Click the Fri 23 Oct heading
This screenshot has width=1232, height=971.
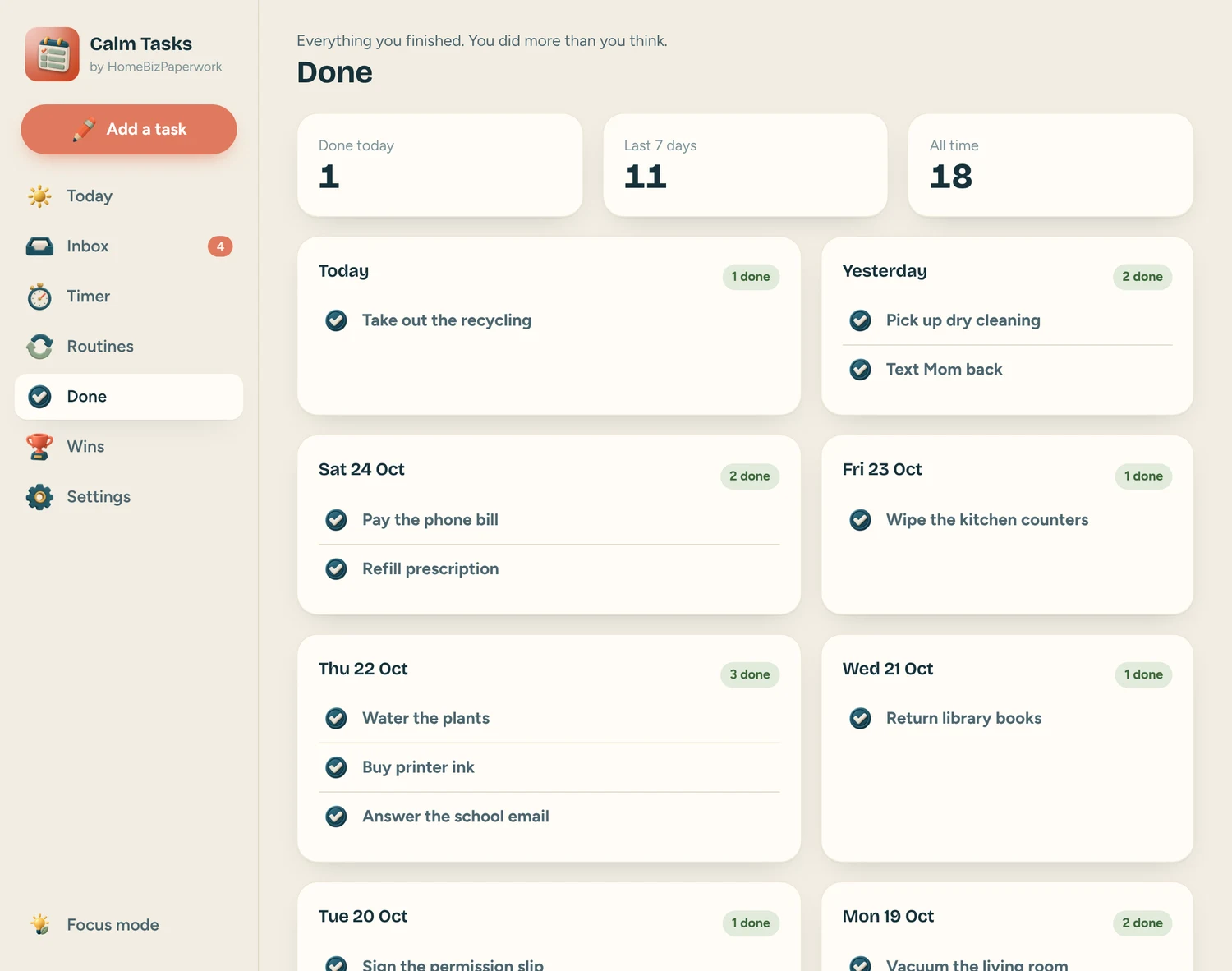click(x=882, y=470)
